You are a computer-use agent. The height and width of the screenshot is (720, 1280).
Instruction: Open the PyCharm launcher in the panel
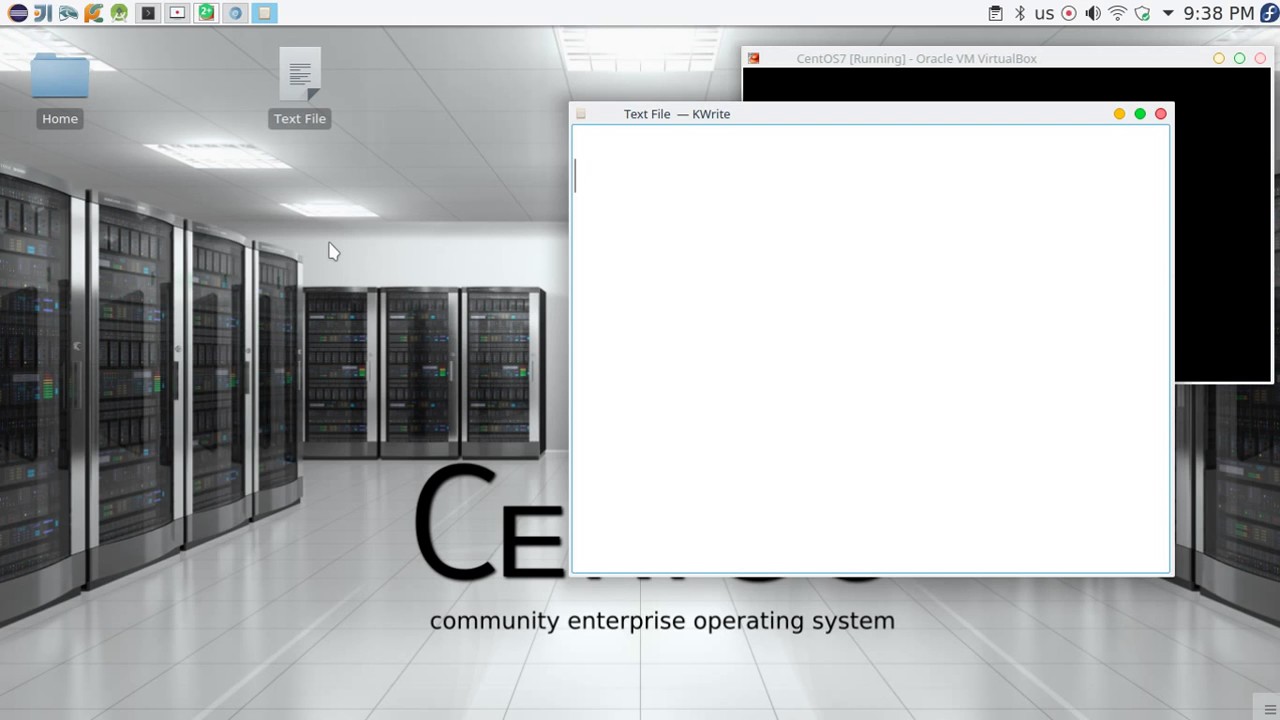point(93,13)
